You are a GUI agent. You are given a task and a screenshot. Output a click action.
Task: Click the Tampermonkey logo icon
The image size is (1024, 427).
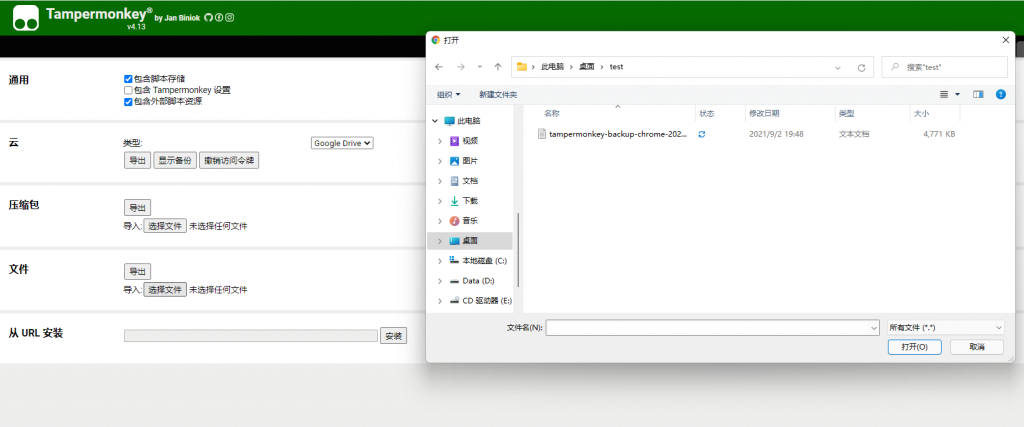[26, 18]
